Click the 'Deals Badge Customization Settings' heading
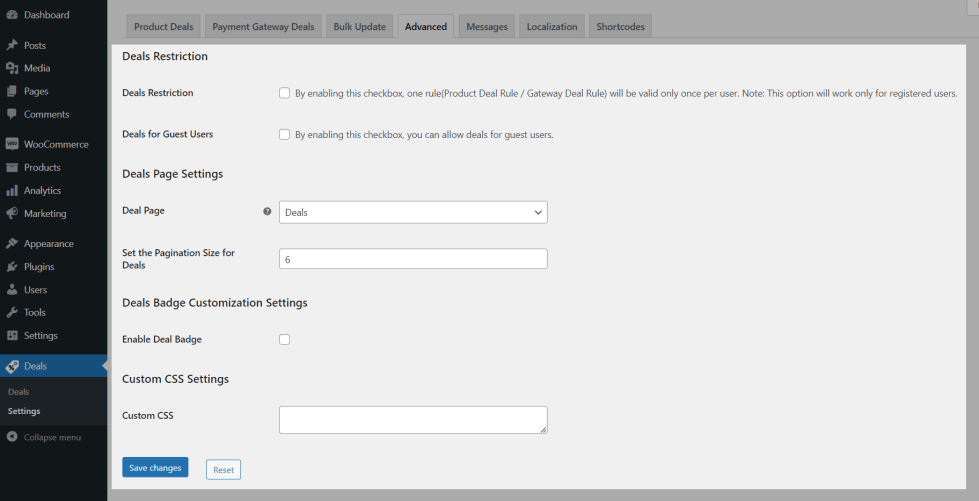The width and height of the screenshot is (979, 501). (215, 303)
